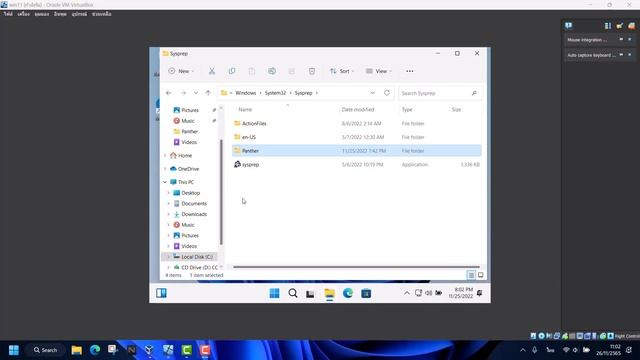Viewport: 640px width, 360px height.
Task: Click guest taskbar File Explorer icon
Action: pos(329,293)
